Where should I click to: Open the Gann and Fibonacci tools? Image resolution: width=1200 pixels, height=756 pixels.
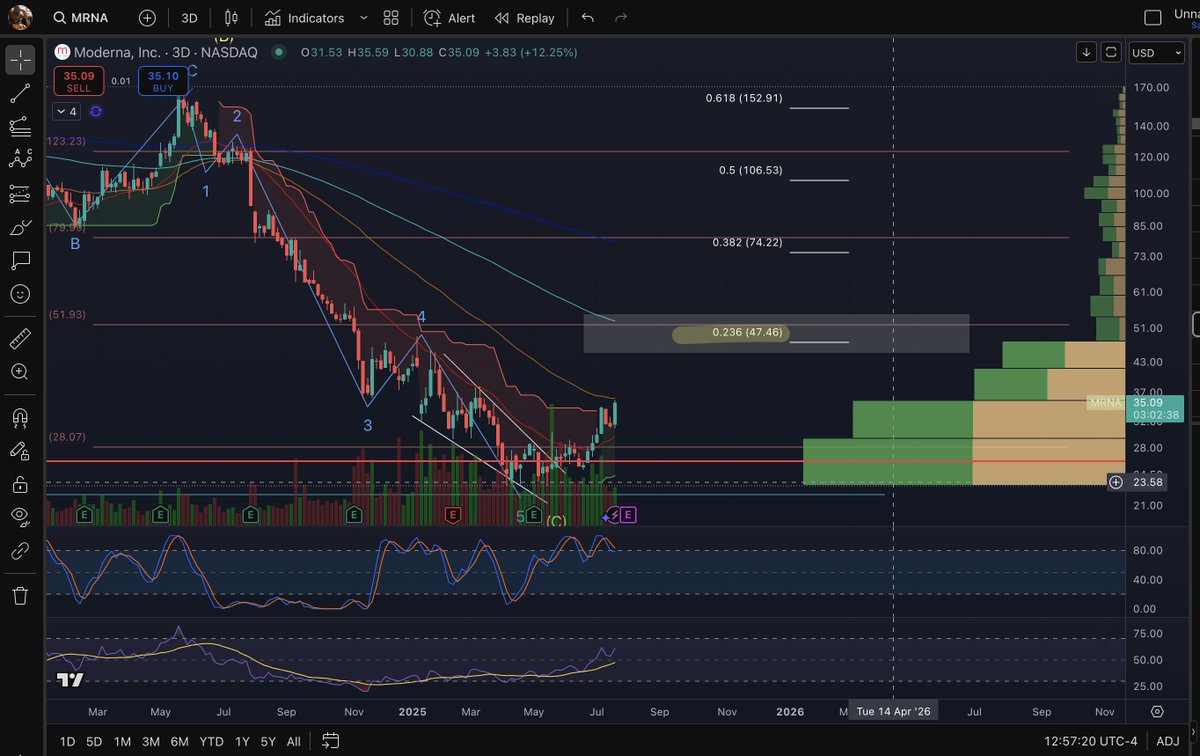click(20, 126)
